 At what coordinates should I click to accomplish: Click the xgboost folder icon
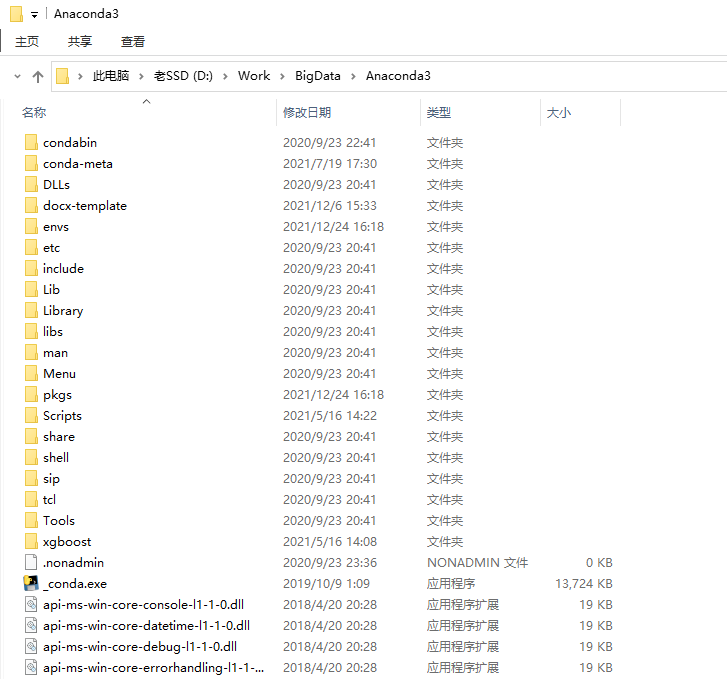[31, 541]
